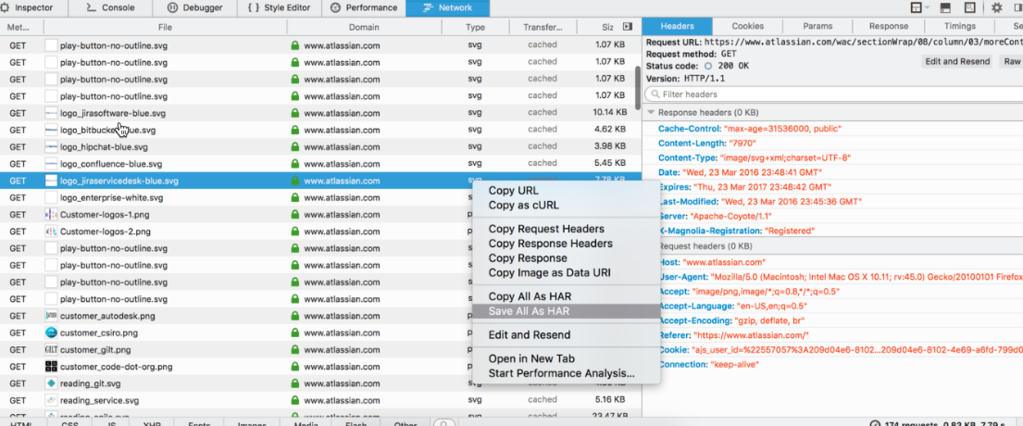Click the Cache-Control response header value
The width and height of the screenshot is (1023, 426).
[x=785, y=128]
